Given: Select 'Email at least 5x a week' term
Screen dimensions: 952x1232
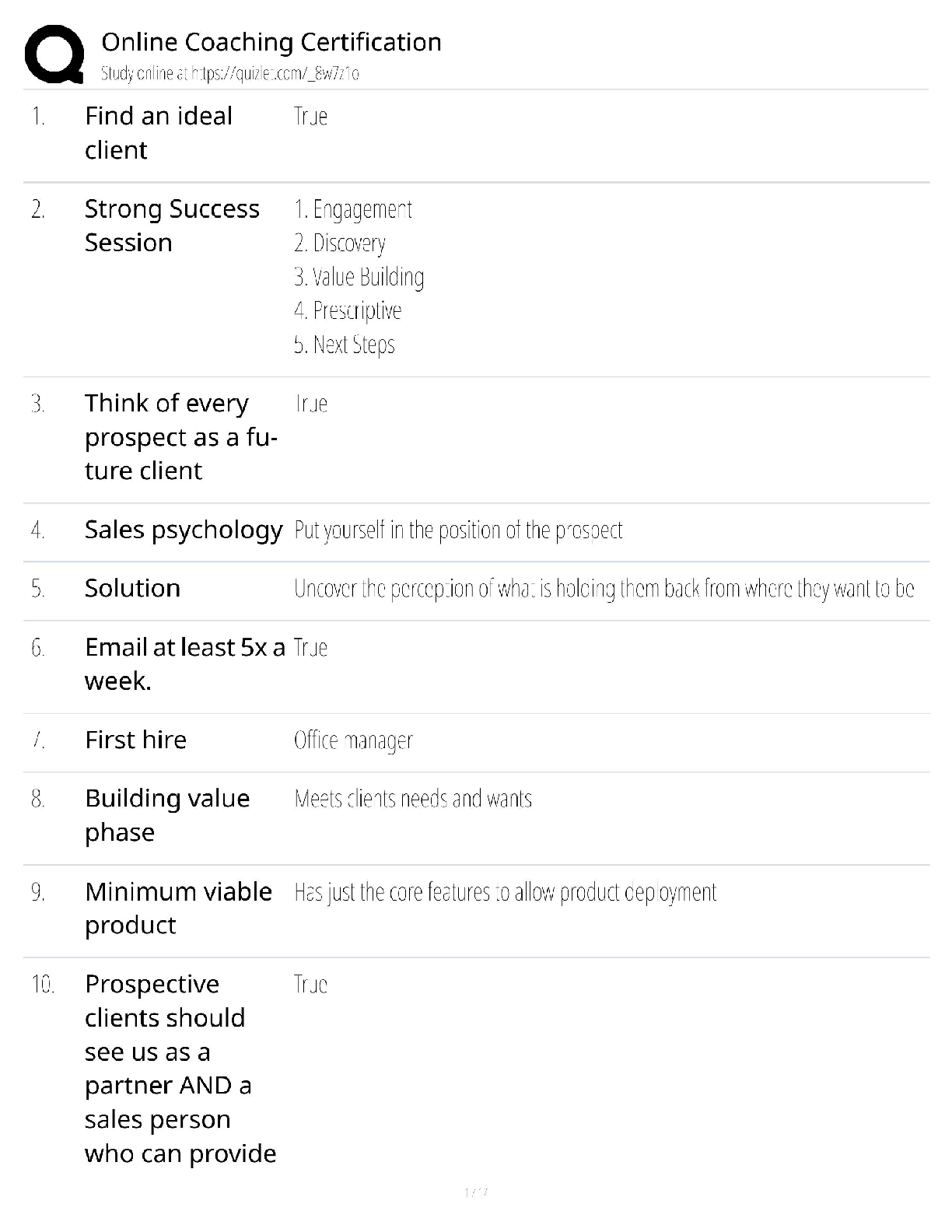Looking at the screenshot, I should (185, 664).
